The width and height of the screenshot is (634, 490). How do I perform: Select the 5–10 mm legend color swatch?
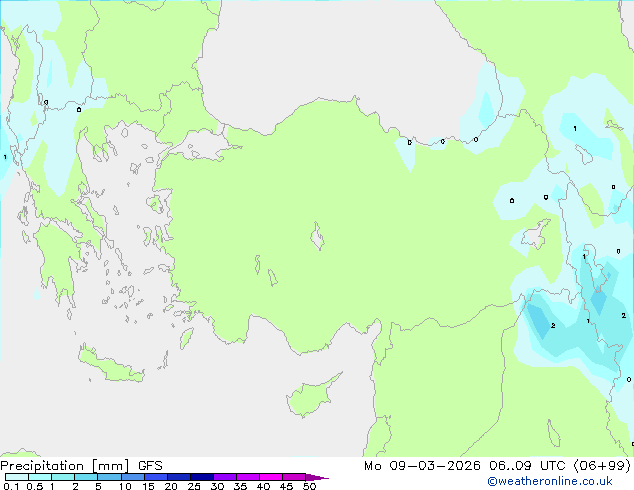tap(109, 477)
